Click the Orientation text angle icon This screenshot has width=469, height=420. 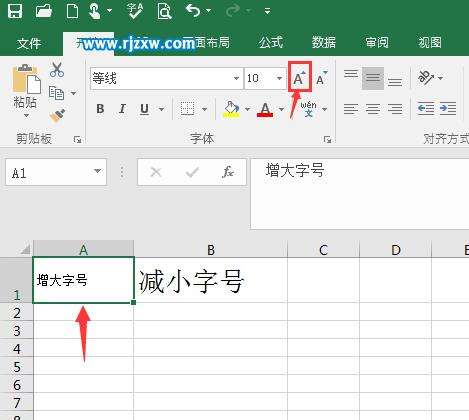pyautogui.click(x=426, y=78)
